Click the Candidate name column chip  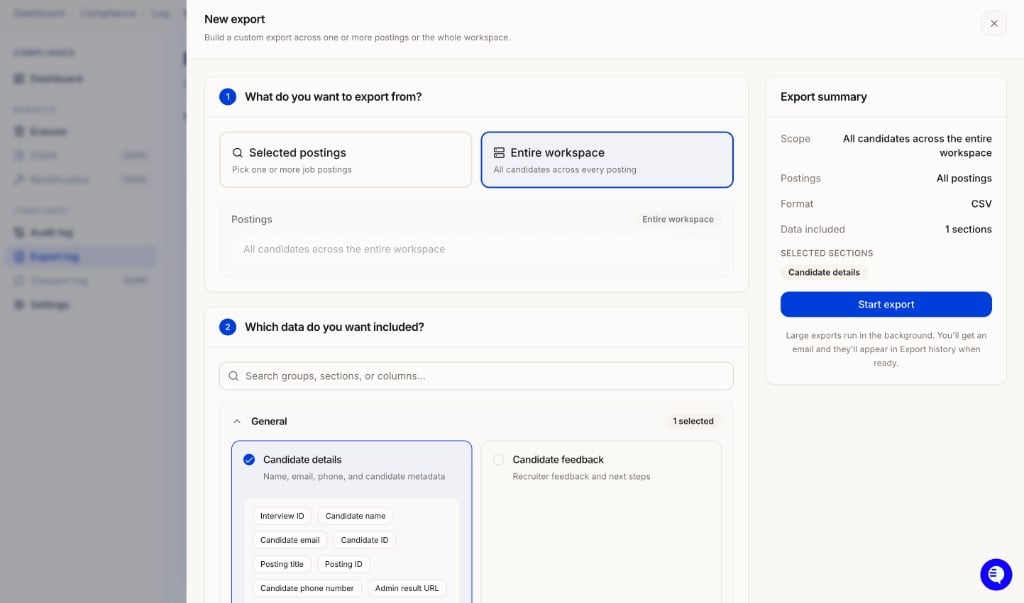(355, 516)
